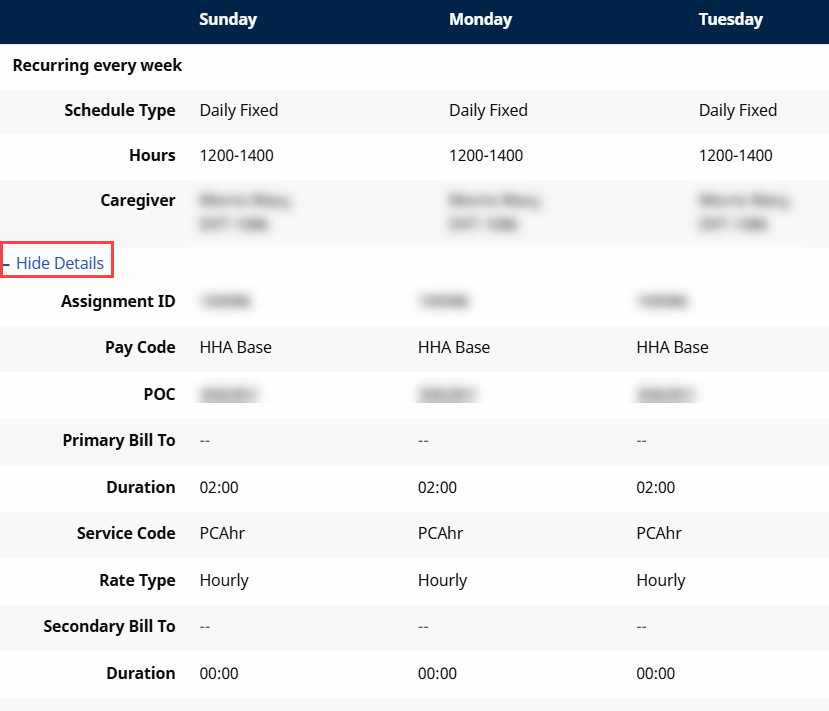Viewport: 829px width, 711px height.
Task: Click Sunday's Assignment ID value
Action: [x=226, y=300]
